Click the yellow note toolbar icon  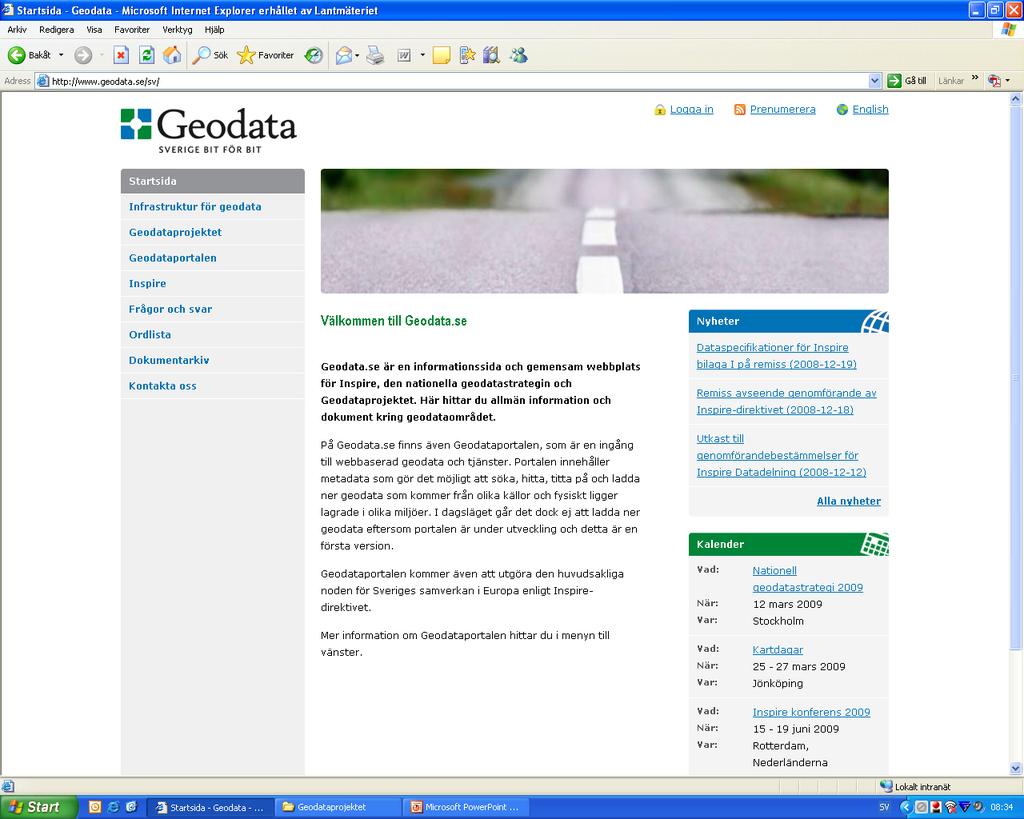[x=441, y=56]
